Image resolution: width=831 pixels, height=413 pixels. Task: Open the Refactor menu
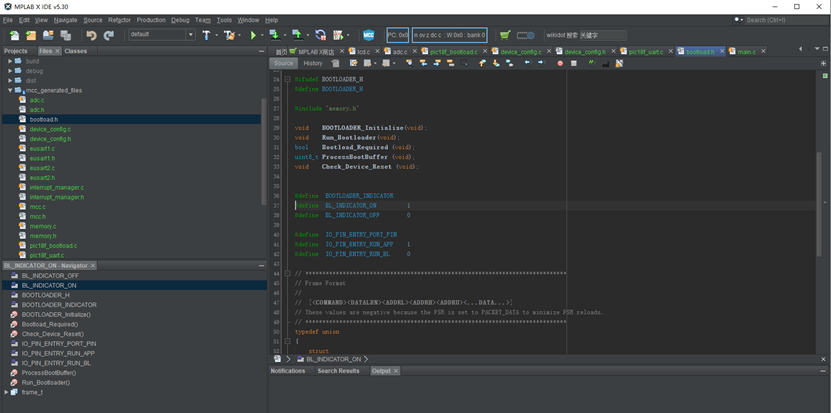(x=119, y=20)
